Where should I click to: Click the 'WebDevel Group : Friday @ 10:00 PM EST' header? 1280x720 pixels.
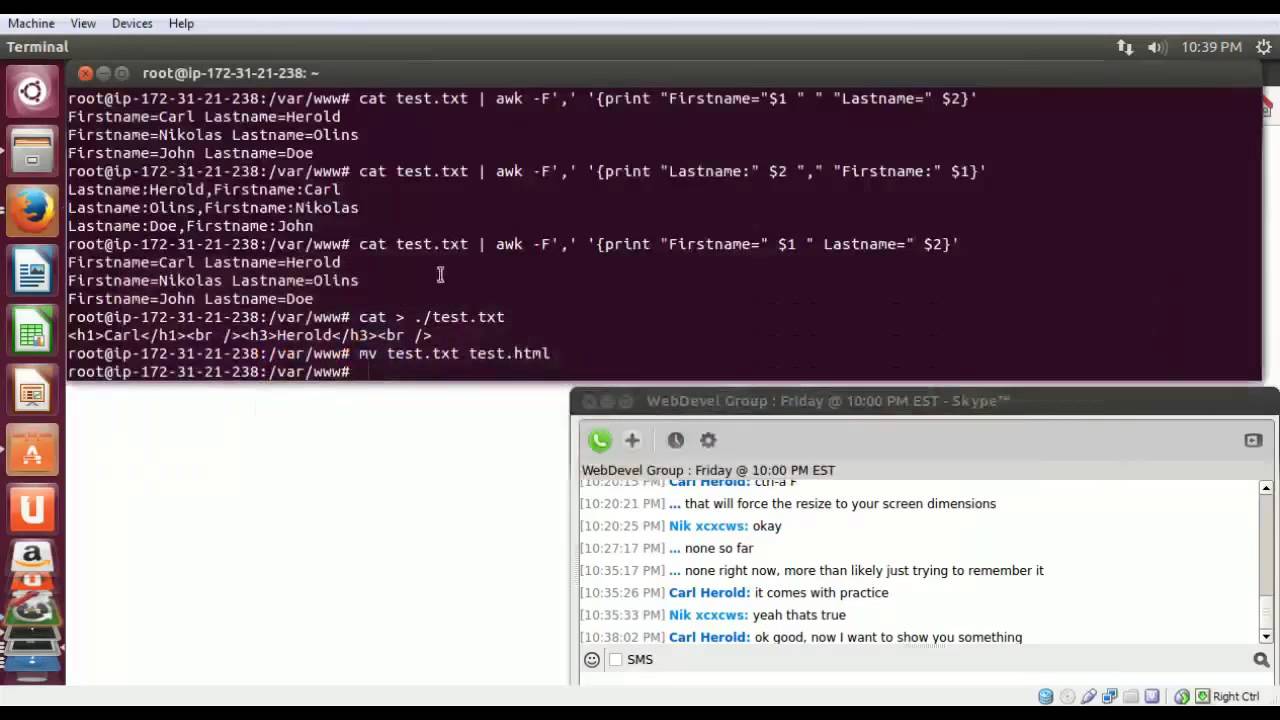(708, 470)
